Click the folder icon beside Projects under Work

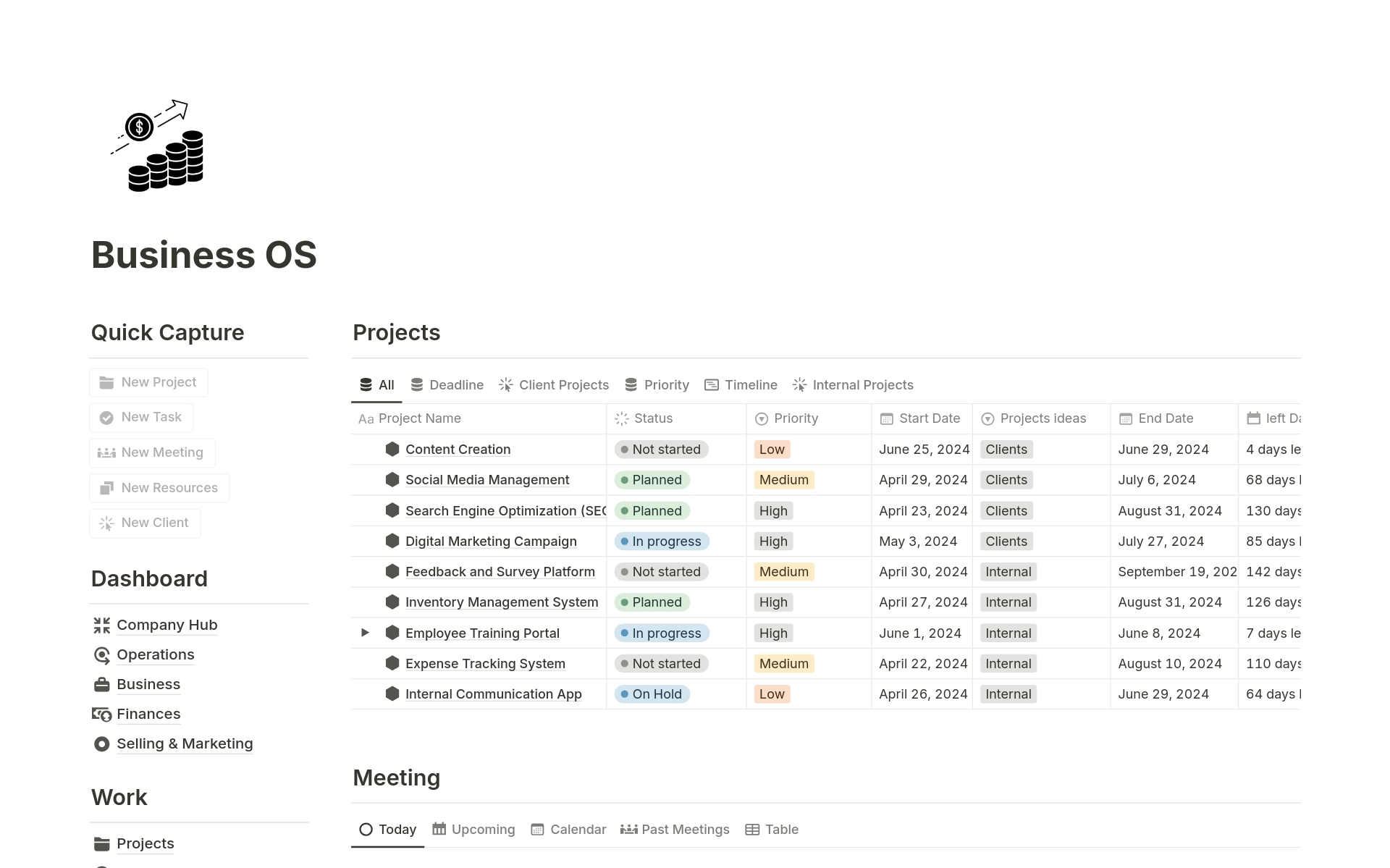[102, 844]
